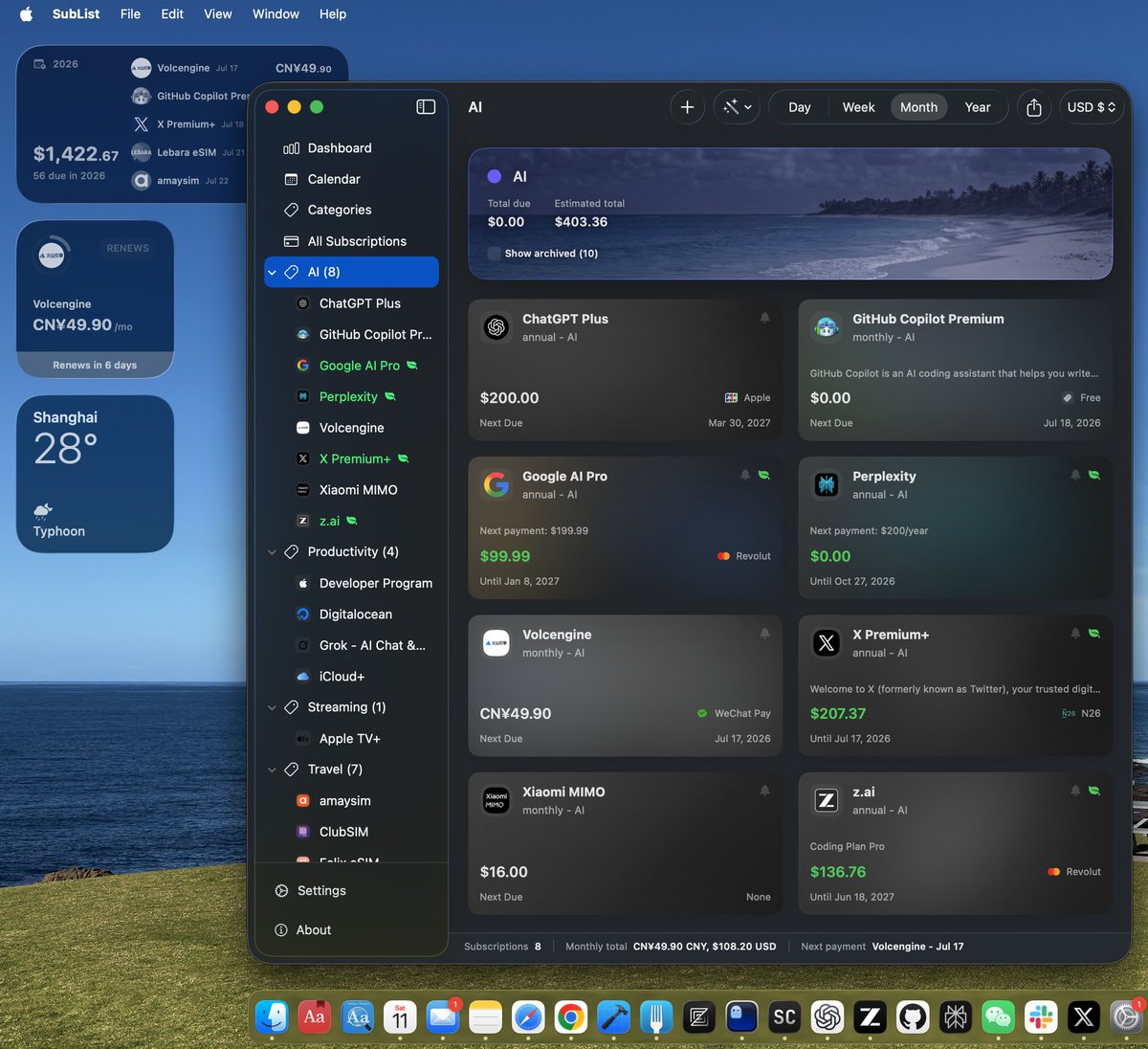Click green leaf icon on Perplexity card
Image resolution: width=1148 pixels, height=1049 pixels.
pos(1094,475)
